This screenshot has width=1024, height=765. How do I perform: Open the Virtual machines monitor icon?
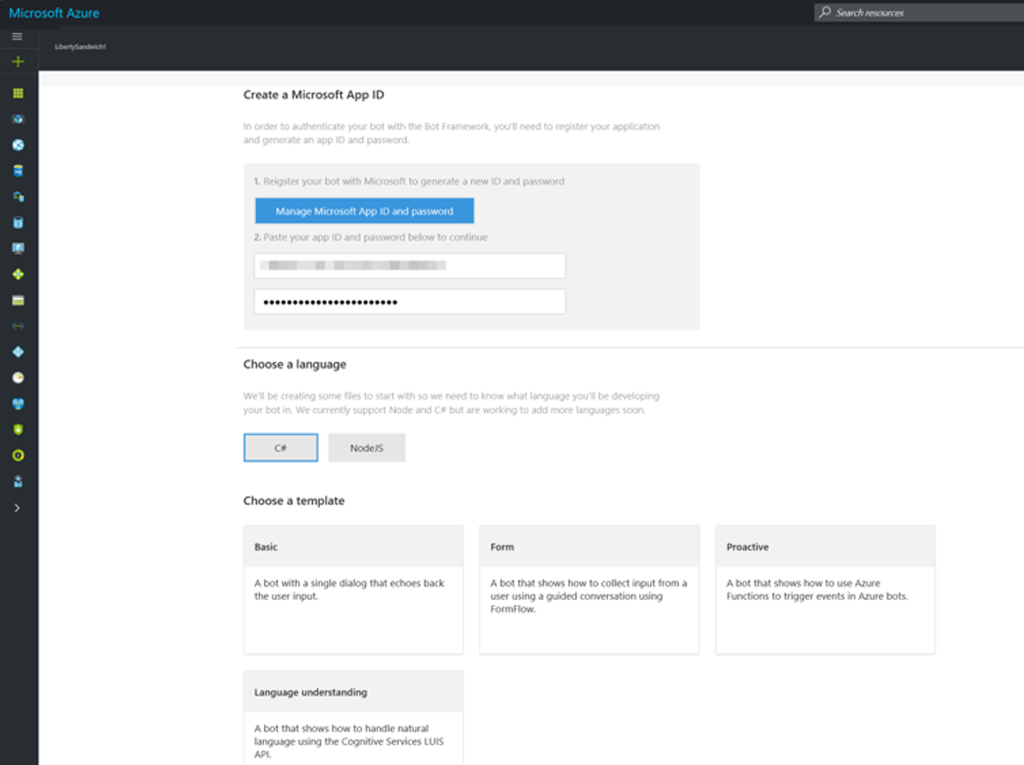click(x=18, y=248)
